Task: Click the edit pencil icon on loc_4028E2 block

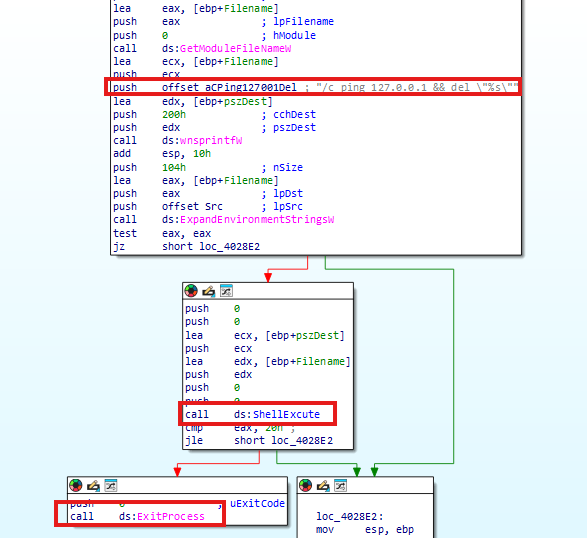Action: click(323, 486)
